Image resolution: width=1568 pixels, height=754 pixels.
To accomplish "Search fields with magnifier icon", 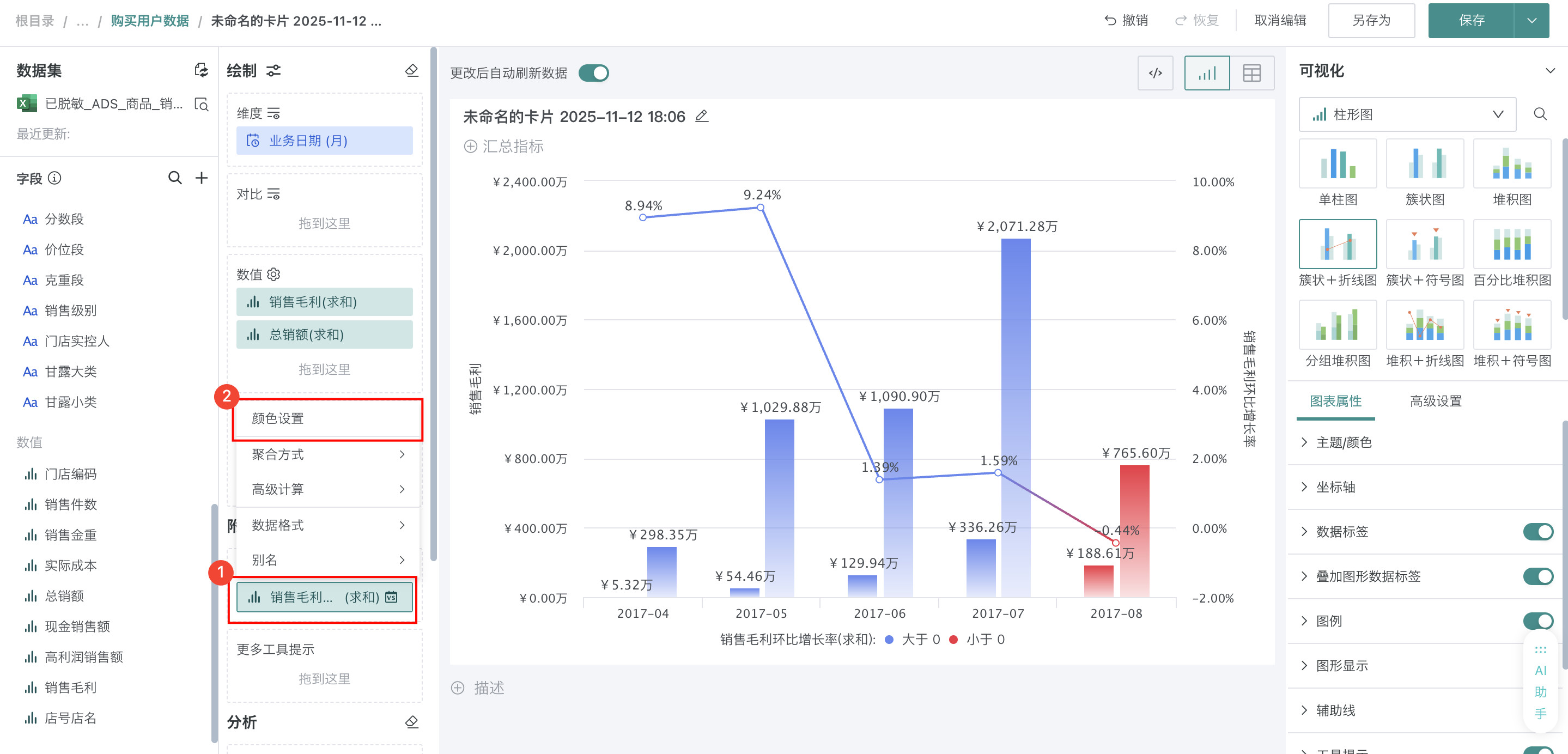I will coord(175,178).
